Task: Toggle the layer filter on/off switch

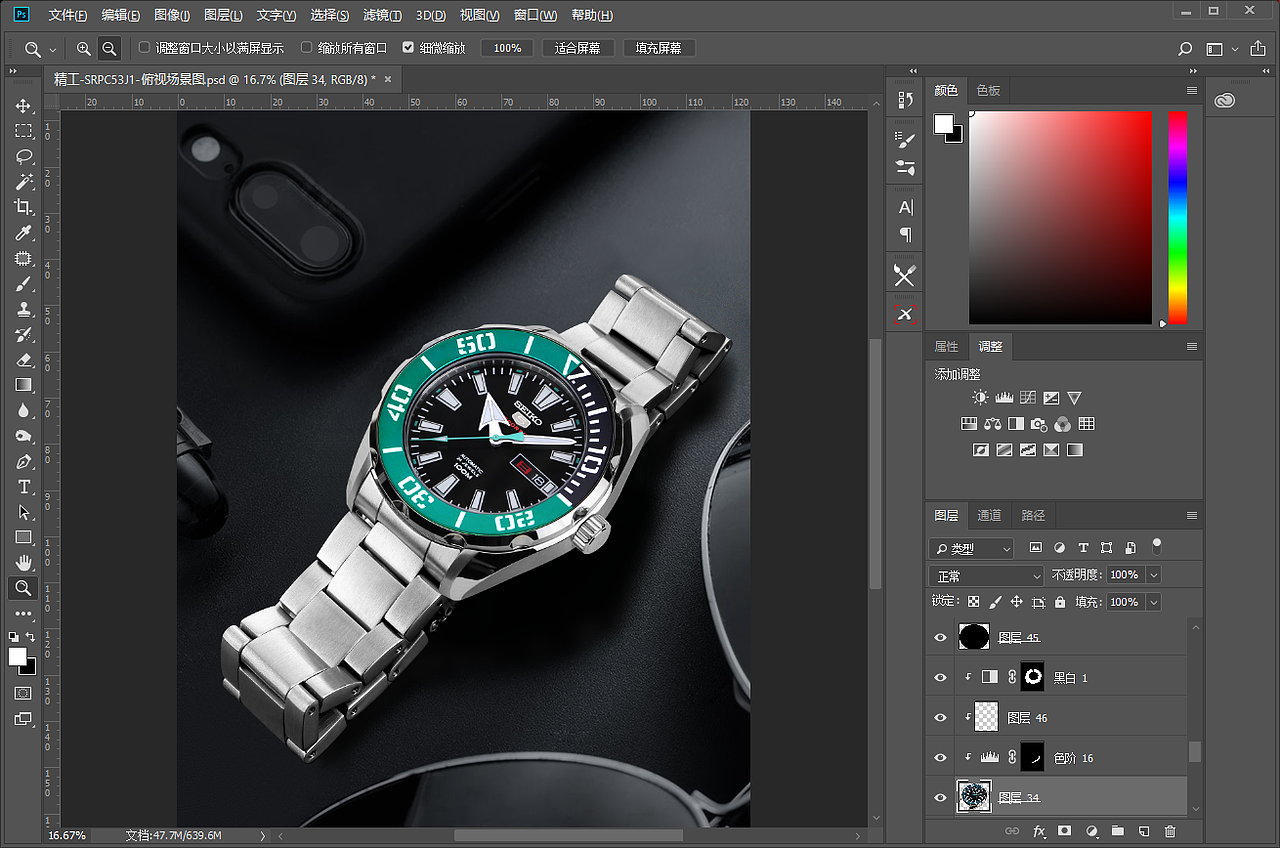Action: pyautogui.click(x=1157, y=546)
